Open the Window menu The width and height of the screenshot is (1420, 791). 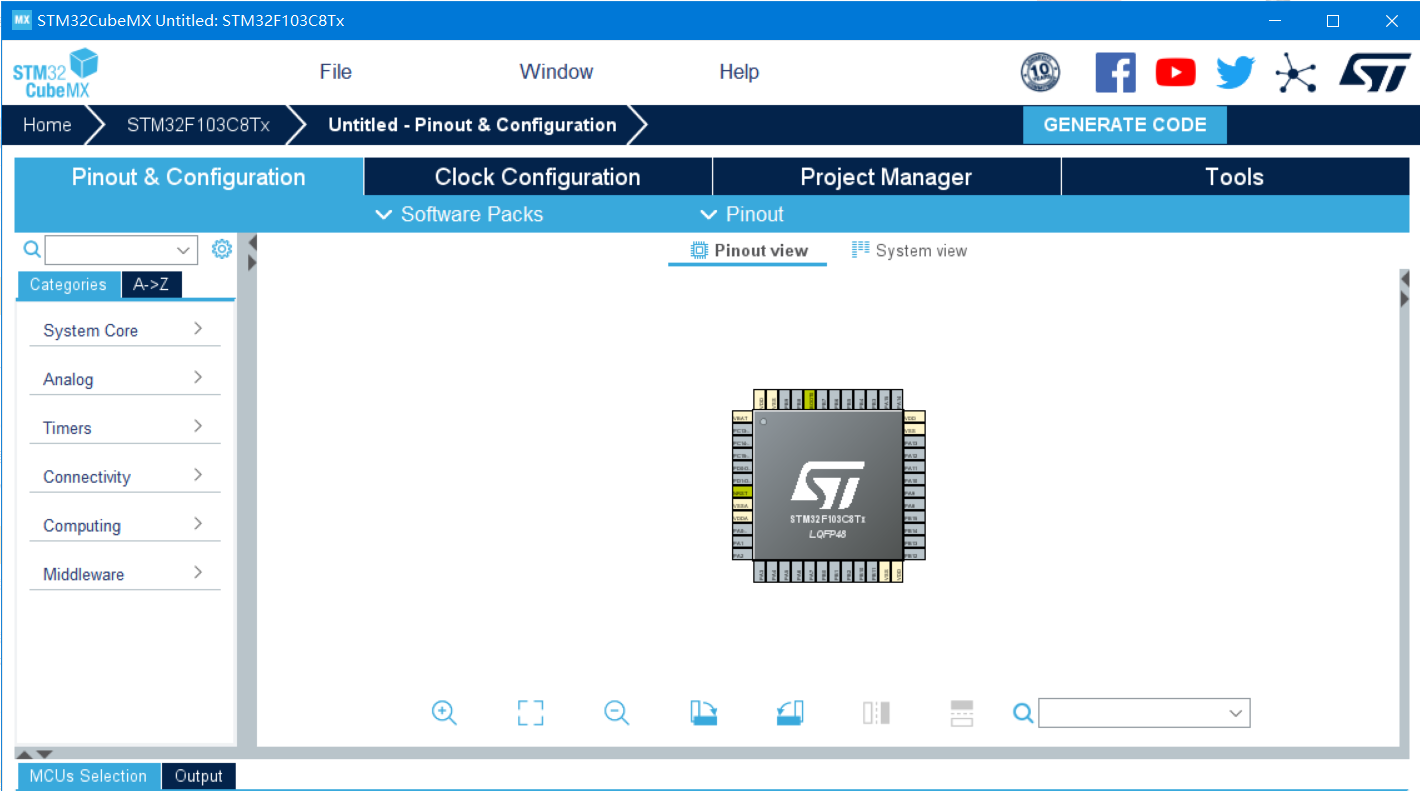(556, 71)
